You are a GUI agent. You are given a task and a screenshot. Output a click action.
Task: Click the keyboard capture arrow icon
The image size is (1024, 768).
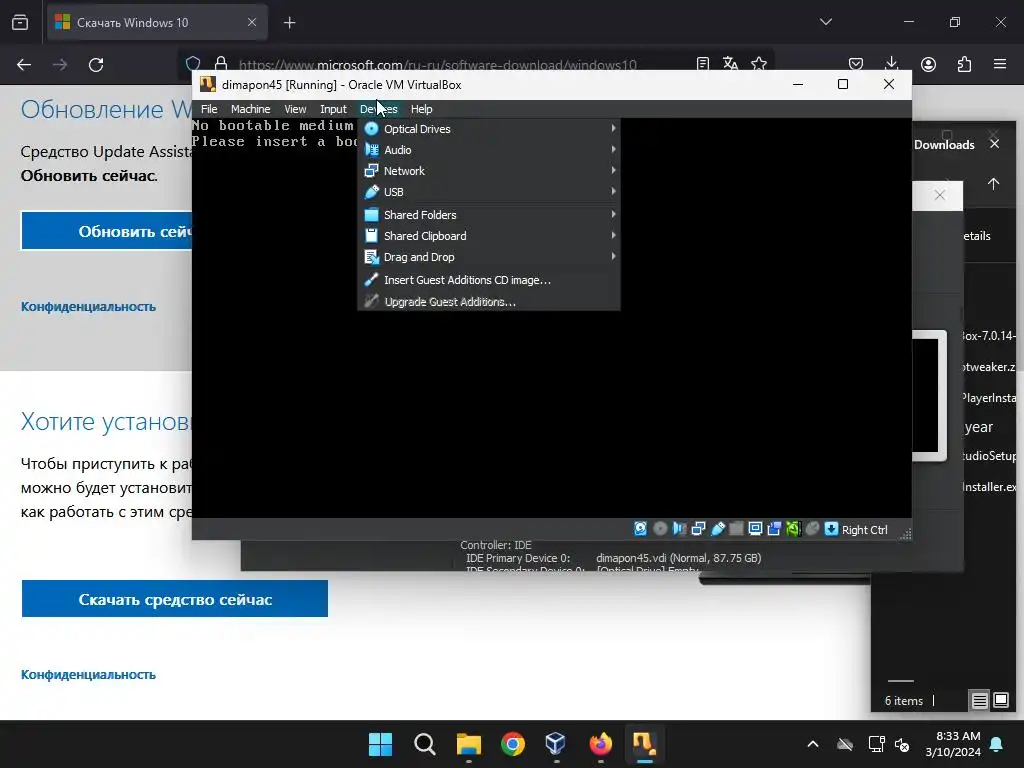831,529
